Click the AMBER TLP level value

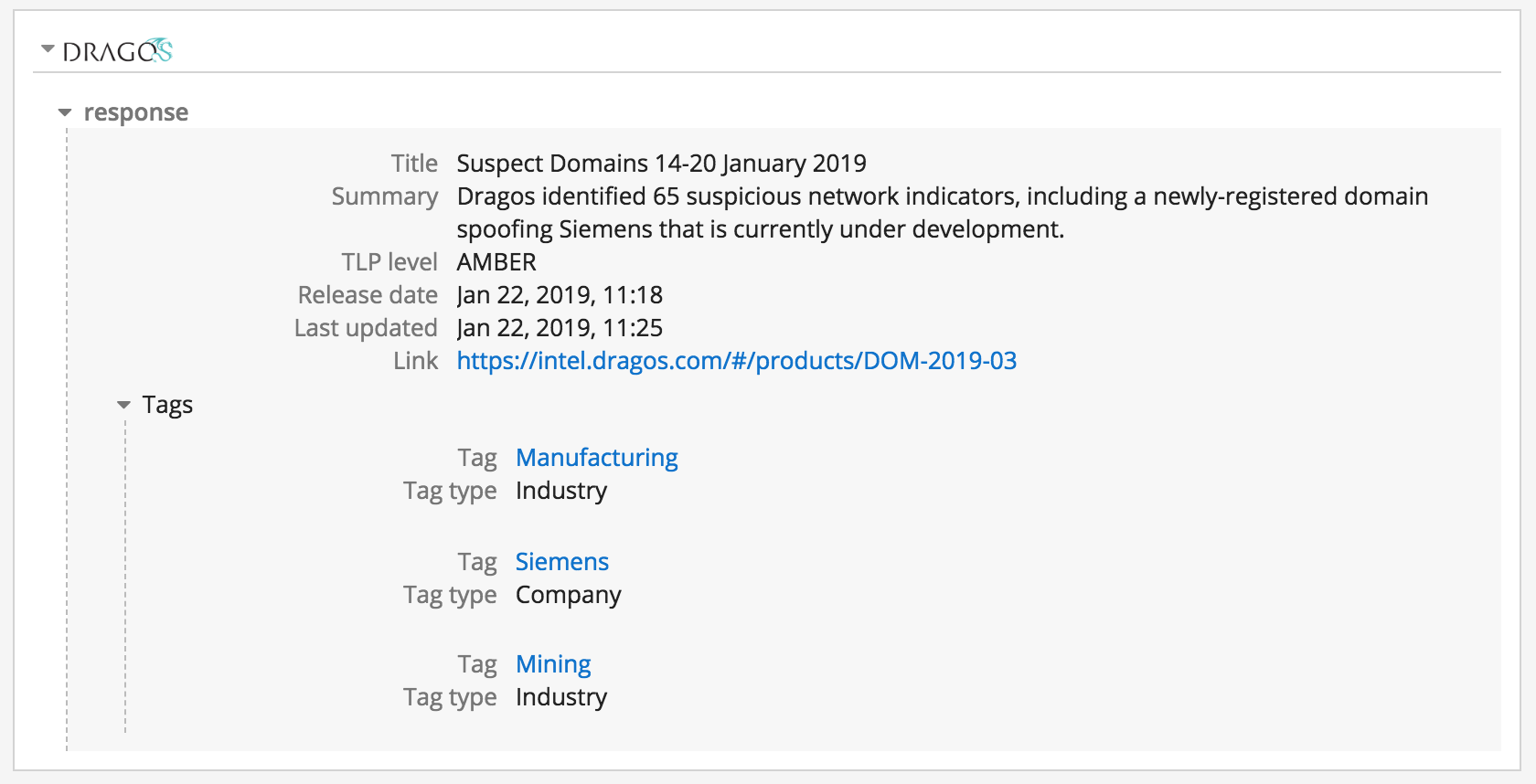click(x=496, y=262)
